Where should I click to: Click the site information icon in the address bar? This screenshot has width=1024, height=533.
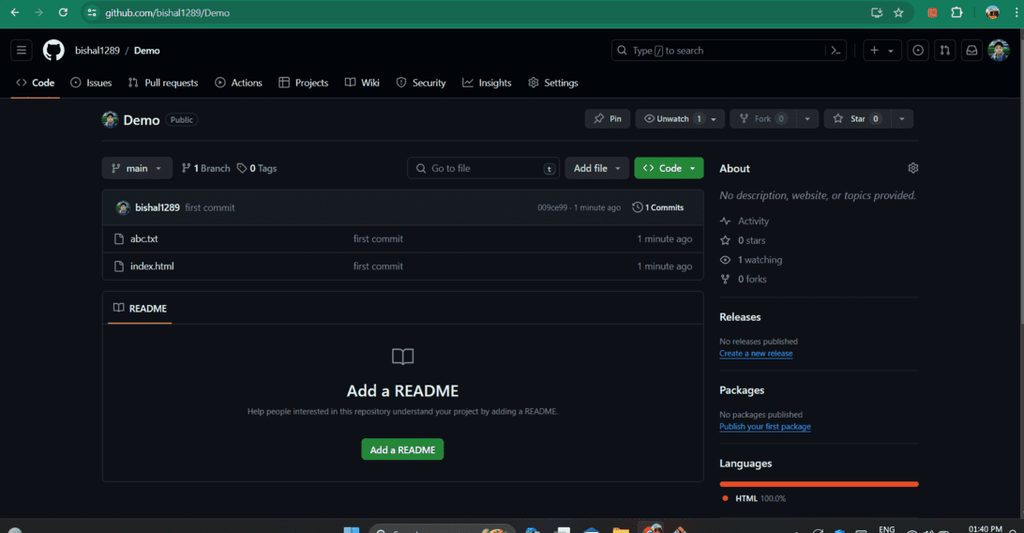tap(92, 12)
